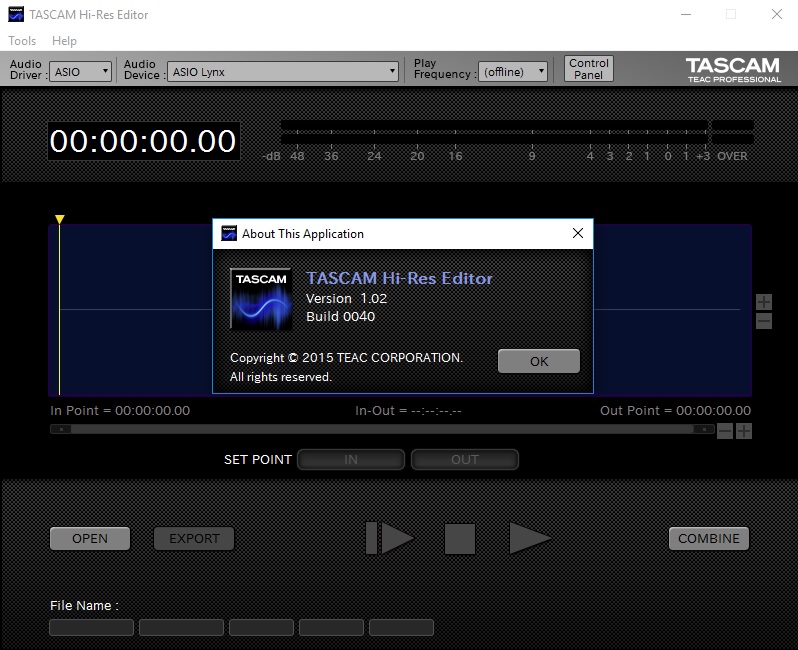798x650 pixels.
Task: Open the Control Panel button
Action: click(588, 69)
